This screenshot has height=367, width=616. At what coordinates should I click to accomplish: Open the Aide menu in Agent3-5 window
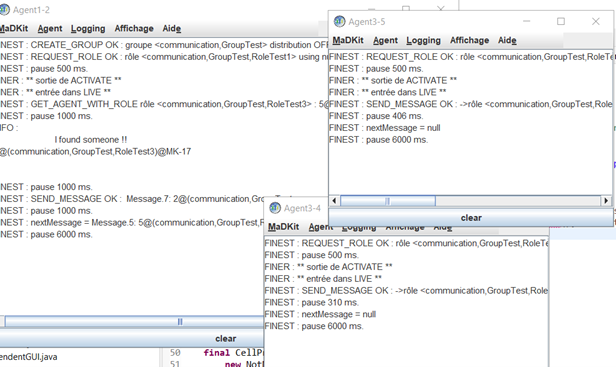[507, 40]
